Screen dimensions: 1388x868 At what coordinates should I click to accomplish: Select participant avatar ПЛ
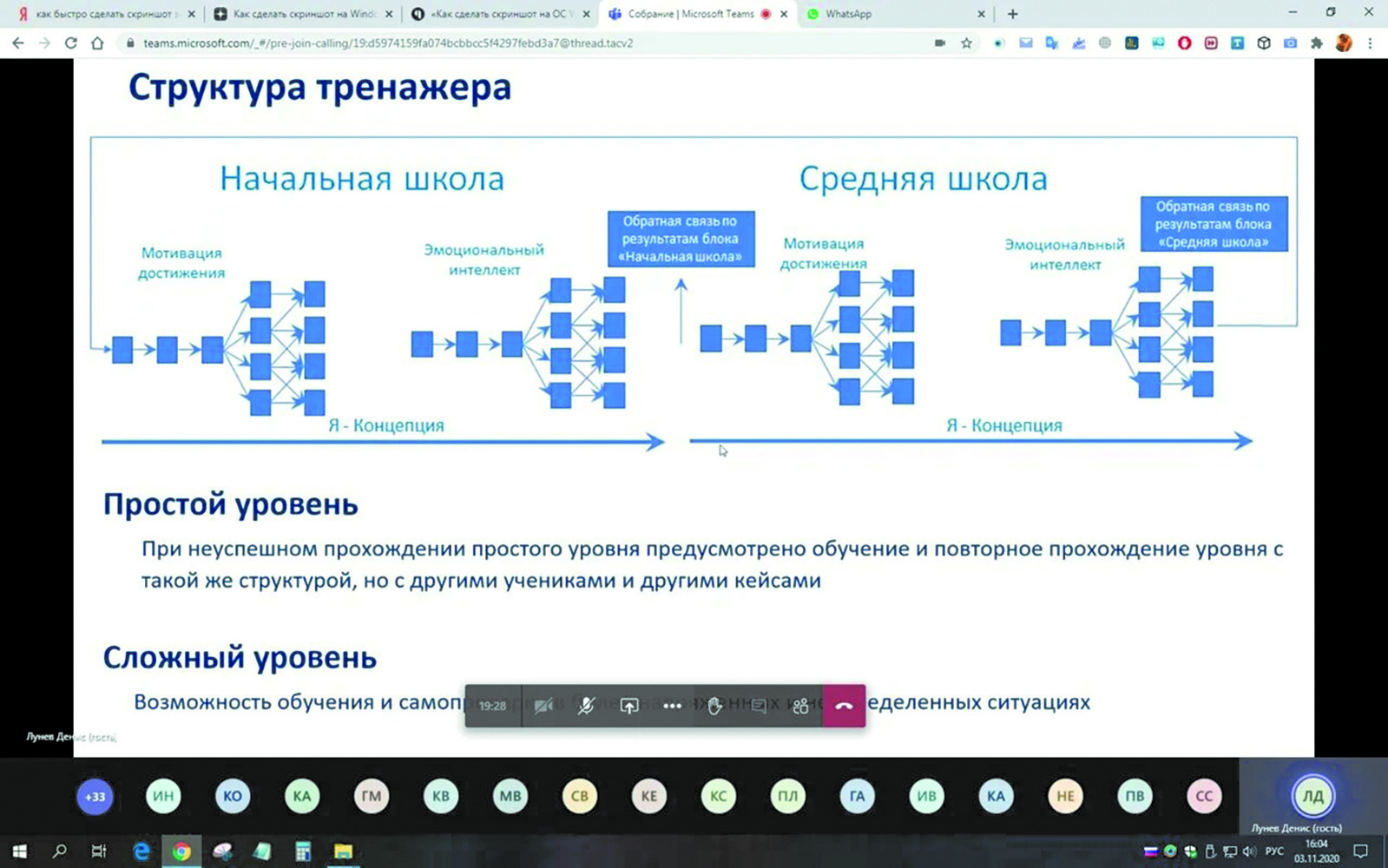(x=788, y=796)
